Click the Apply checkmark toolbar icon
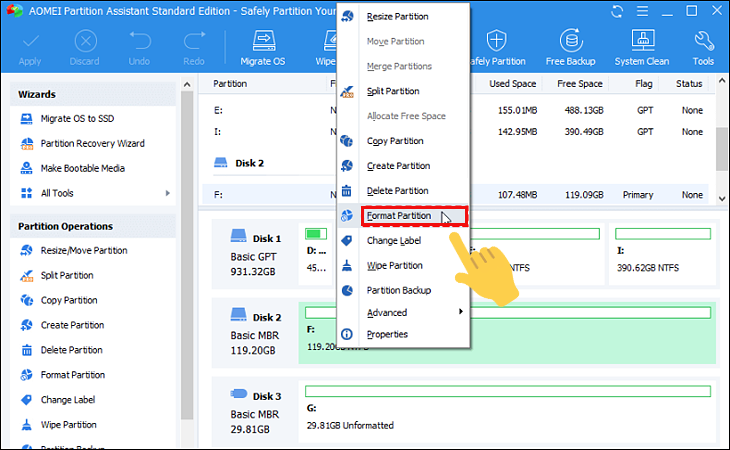Image resolution: width=730 pixels, height=450 pixels. (30, 42)
